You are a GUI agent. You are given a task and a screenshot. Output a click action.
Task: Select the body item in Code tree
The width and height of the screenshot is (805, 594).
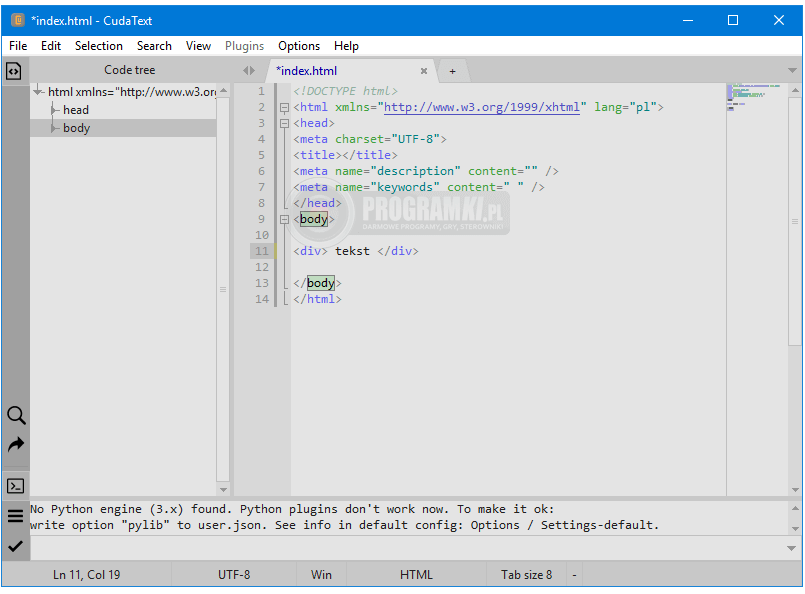(76, 128)
